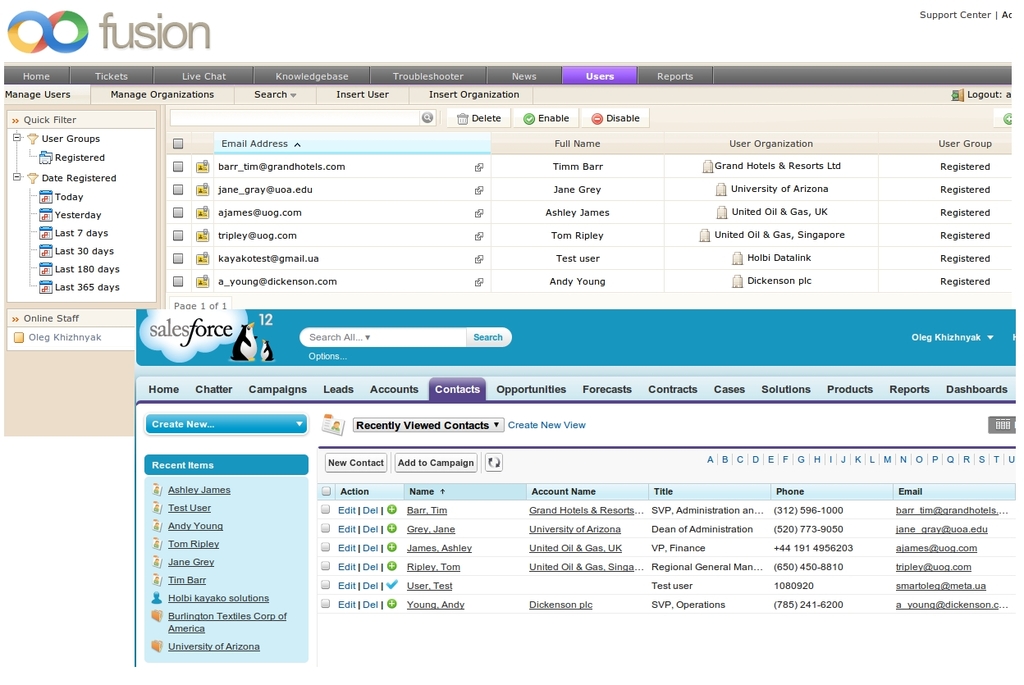Viewport: 1024px width, 685px height.
Task: Collapse the User Groups tree node
Action: 17,138
